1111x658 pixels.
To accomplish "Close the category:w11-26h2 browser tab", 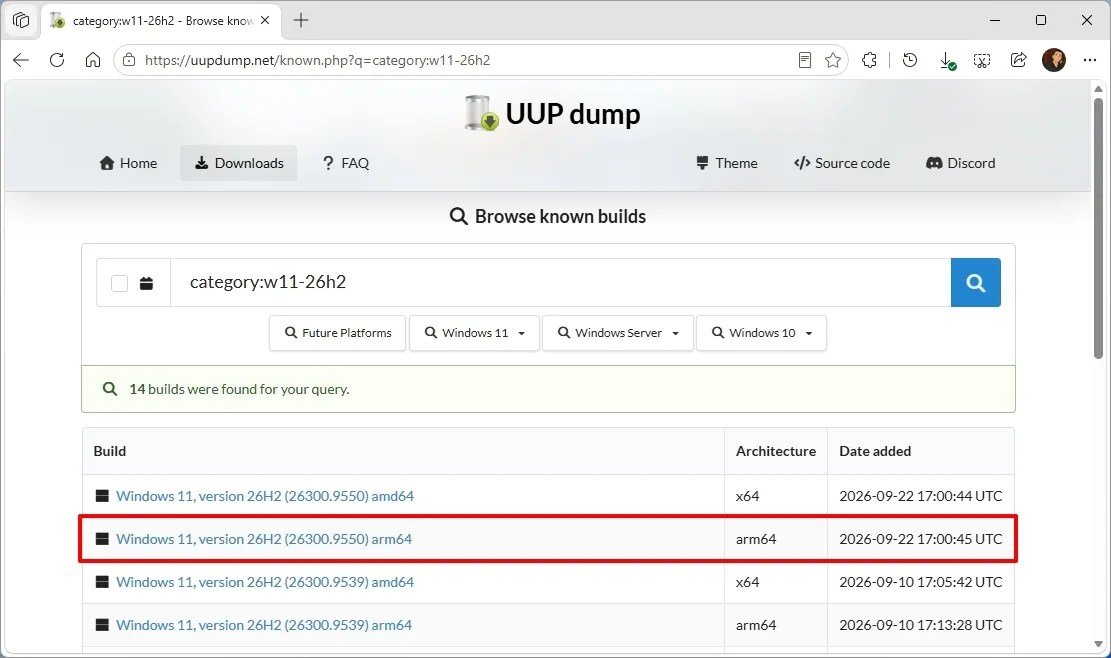I will [x=265, y=21].
